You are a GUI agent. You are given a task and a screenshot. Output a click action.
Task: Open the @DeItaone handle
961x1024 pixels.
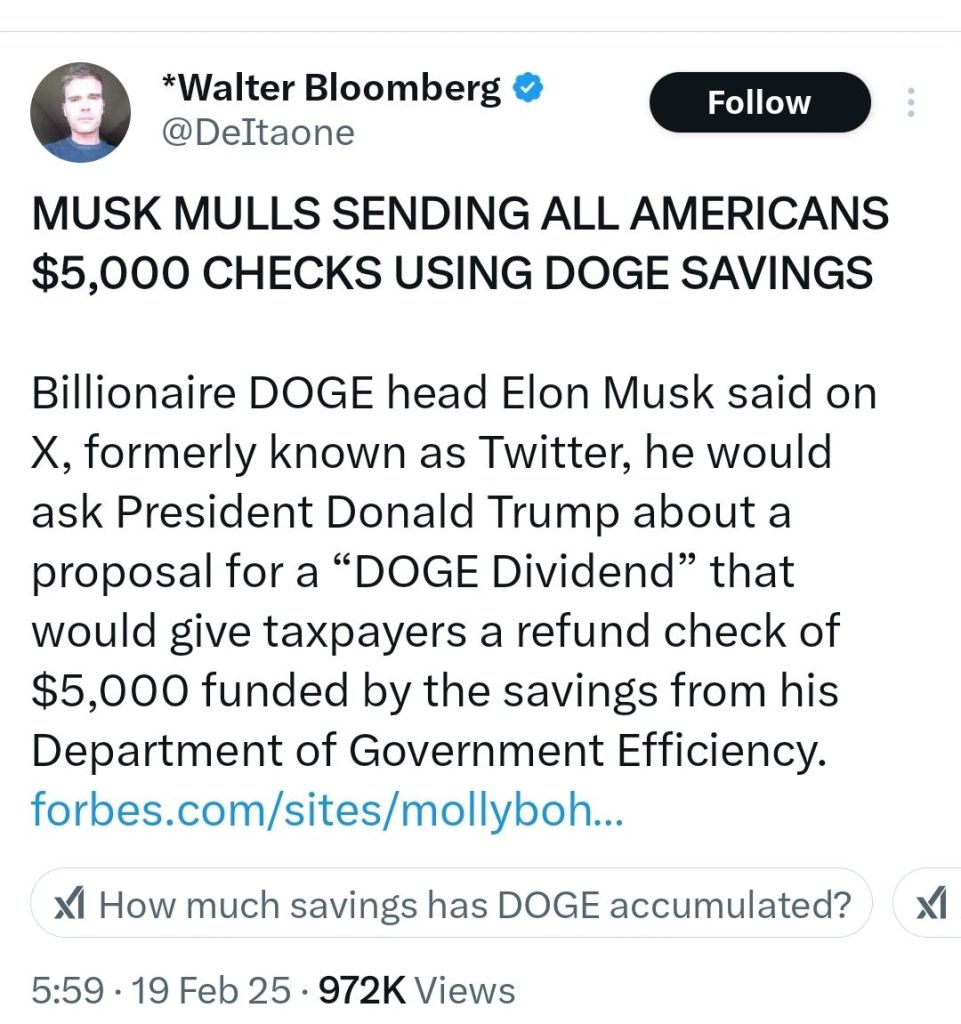[x=258, y=133]
